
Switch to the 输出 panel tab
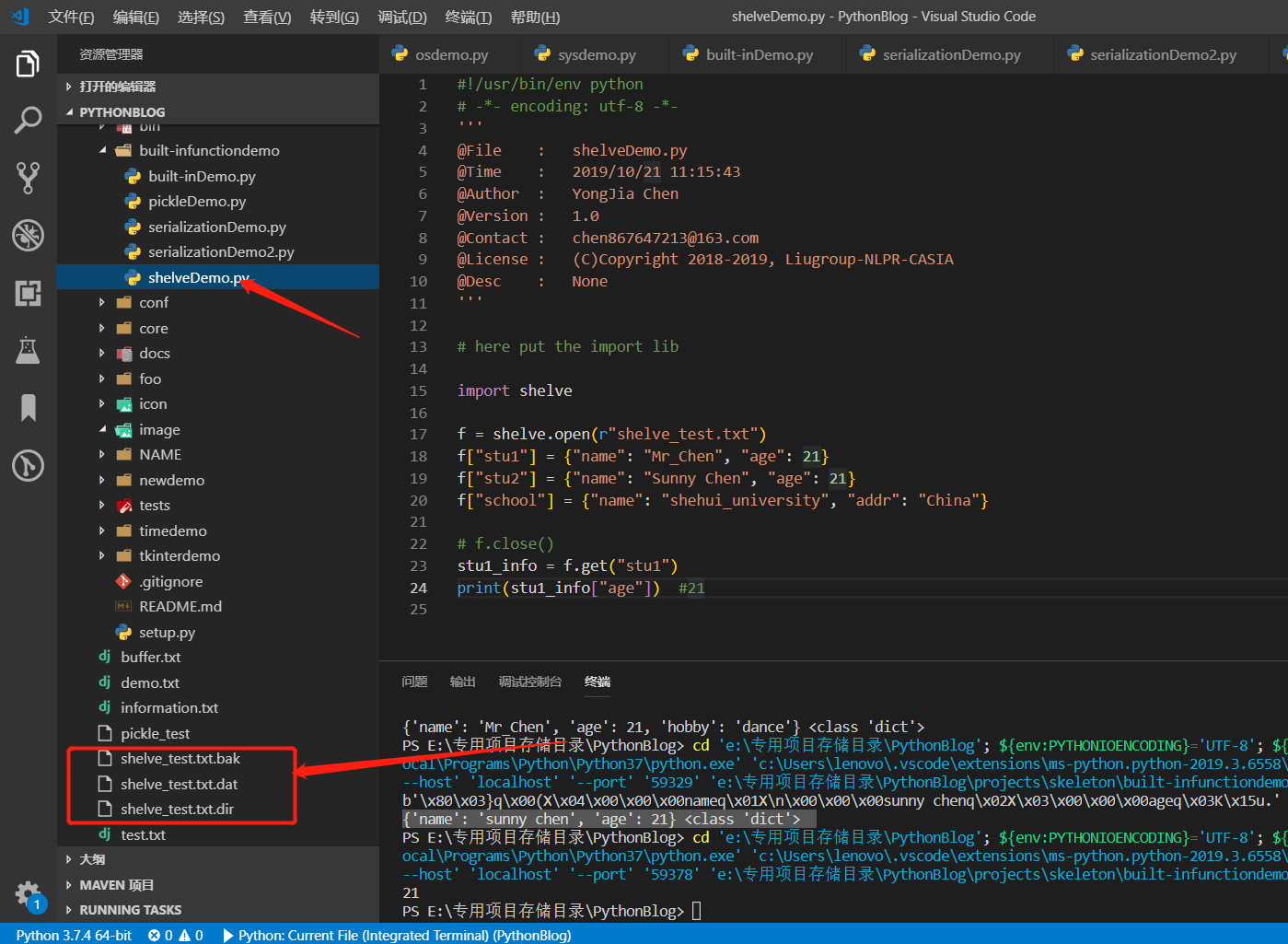[462, 682]
